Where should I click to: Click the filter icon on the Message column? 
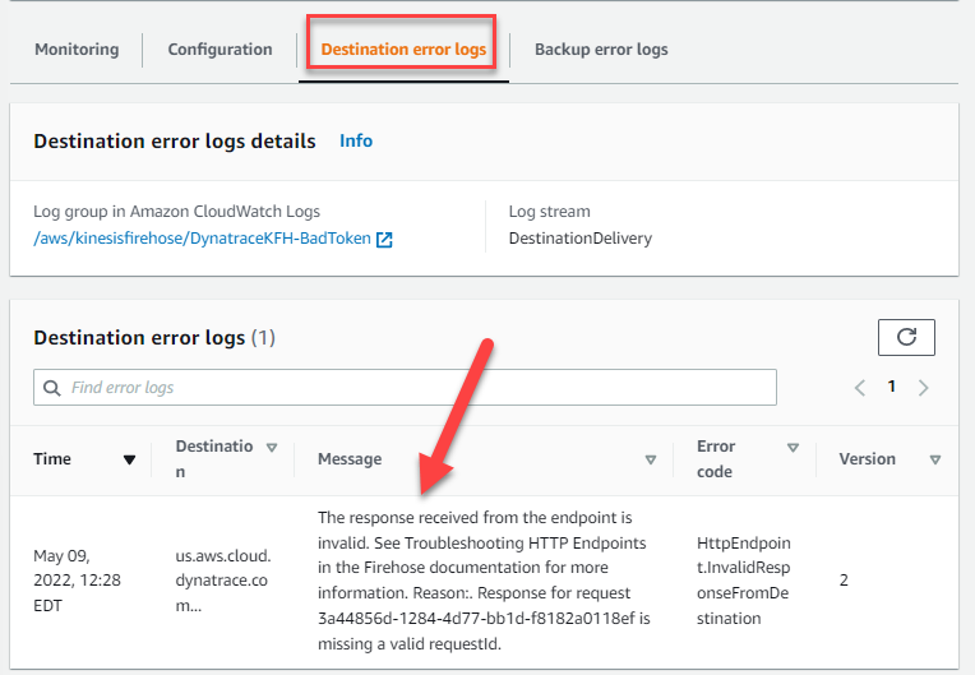[x=651, y=459]
